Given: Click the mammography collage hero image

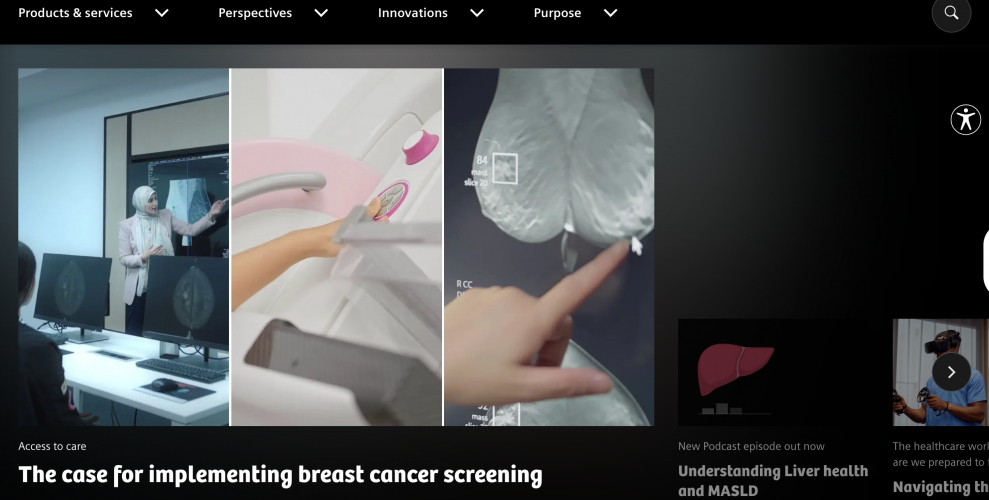Looking at the screenshot, I should pyautogui.click(x=336, y=247).
